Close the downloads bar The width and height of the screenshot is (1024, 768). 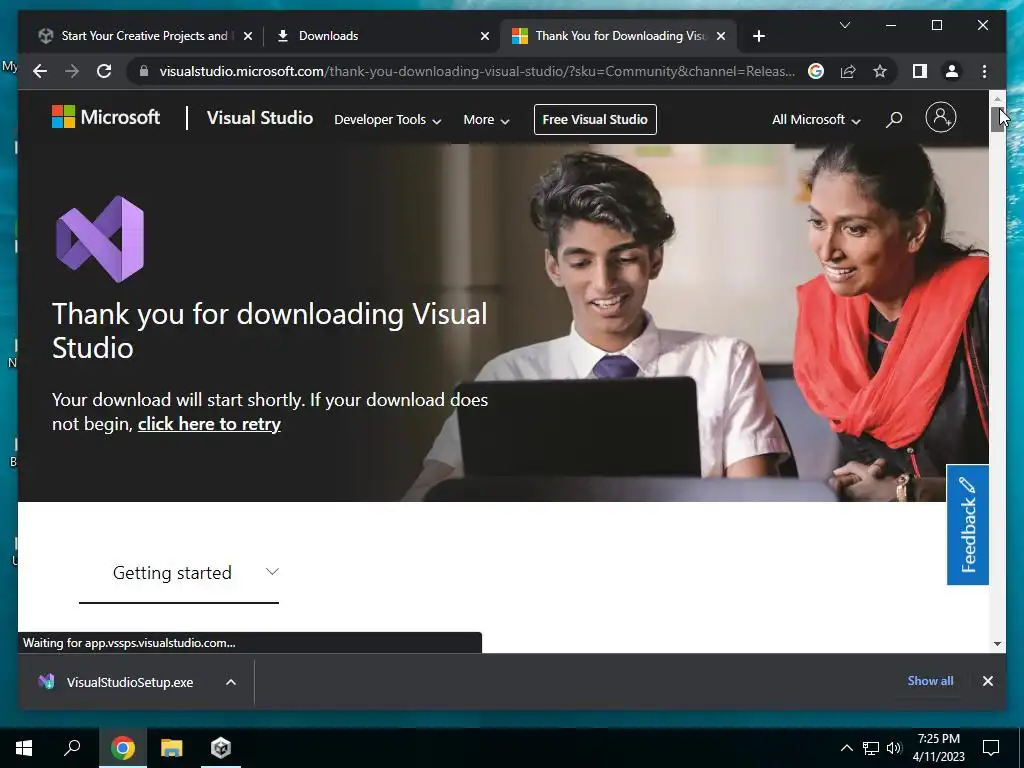click(x=987, y=681)
